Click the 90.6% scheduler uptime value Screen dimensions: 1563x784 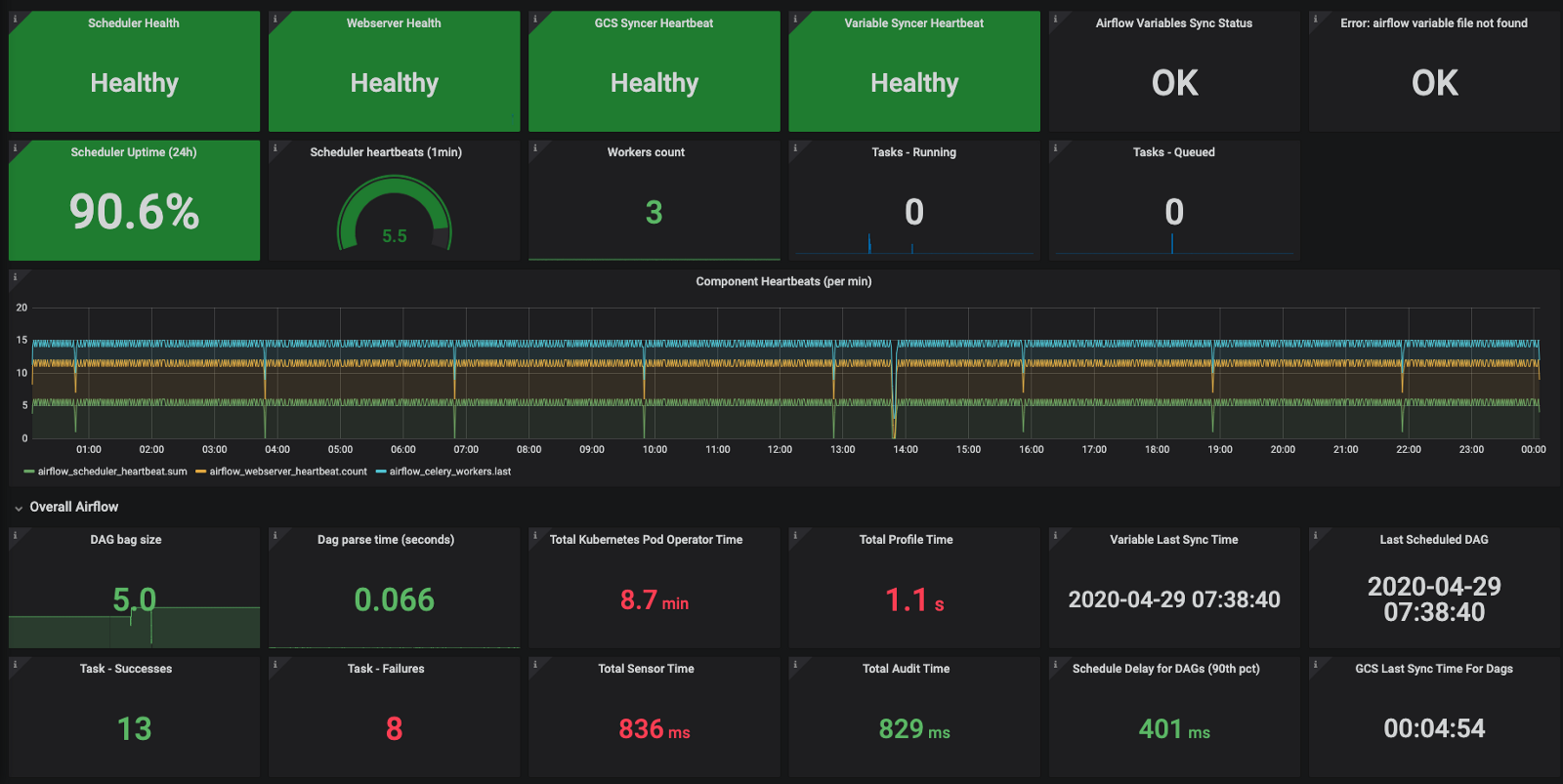134,212
